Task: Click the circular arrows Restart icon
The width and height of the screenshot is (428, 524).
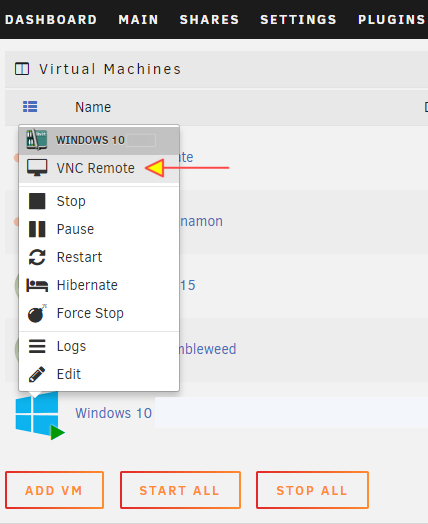Action: [37, 257]
